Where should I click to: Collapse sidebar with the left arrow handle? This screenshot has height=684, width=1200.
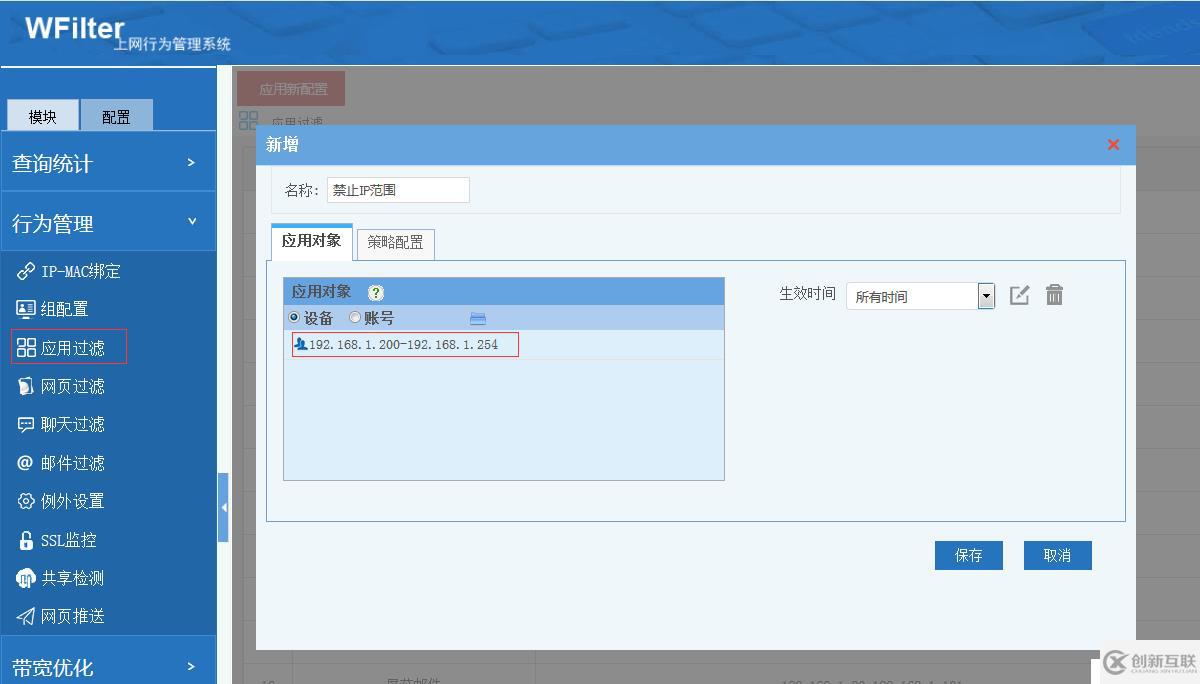[x=223, y=508]
